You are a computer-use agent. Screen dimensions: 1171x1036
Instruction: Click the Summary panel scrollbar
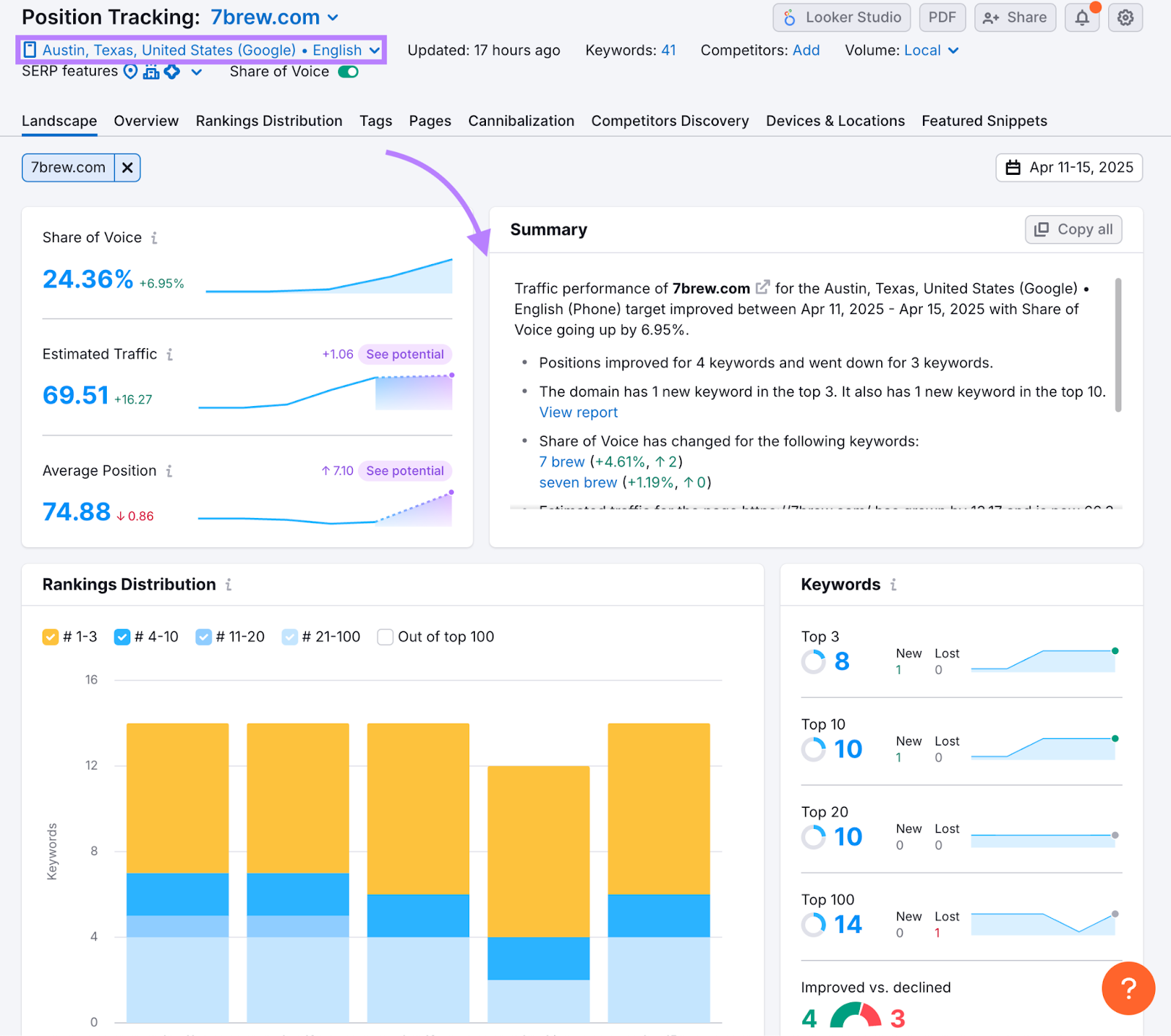1118,345
